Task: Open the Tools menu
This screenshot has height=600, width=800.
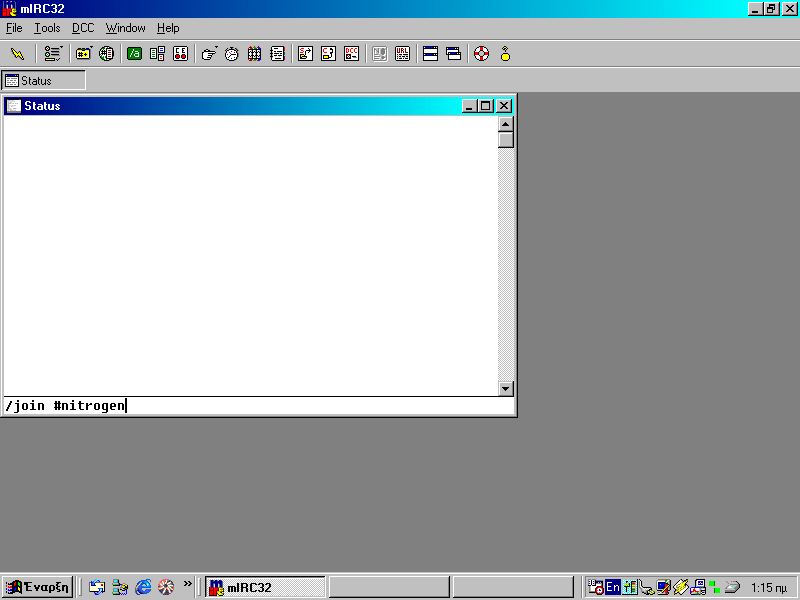Action: 47,28
